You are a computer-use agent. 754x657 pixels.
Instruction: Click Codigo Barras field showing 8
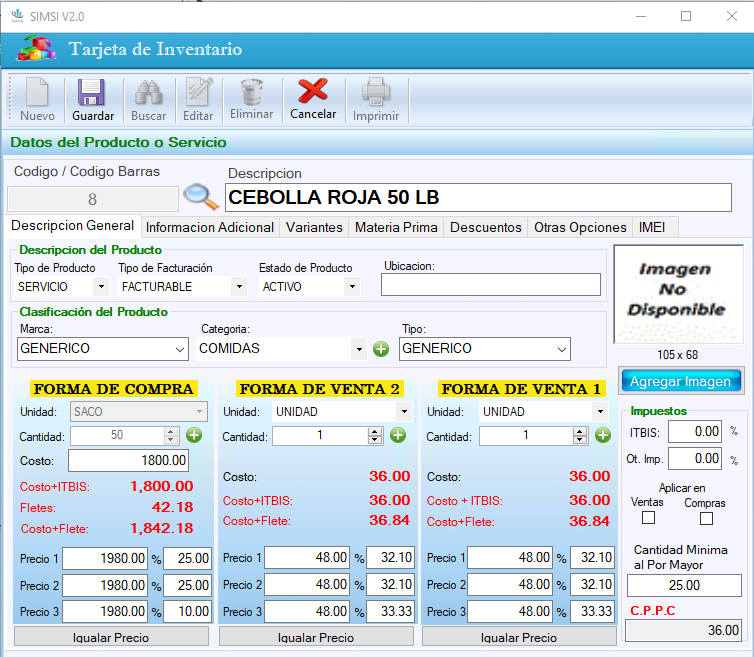[x=93, y=199]
